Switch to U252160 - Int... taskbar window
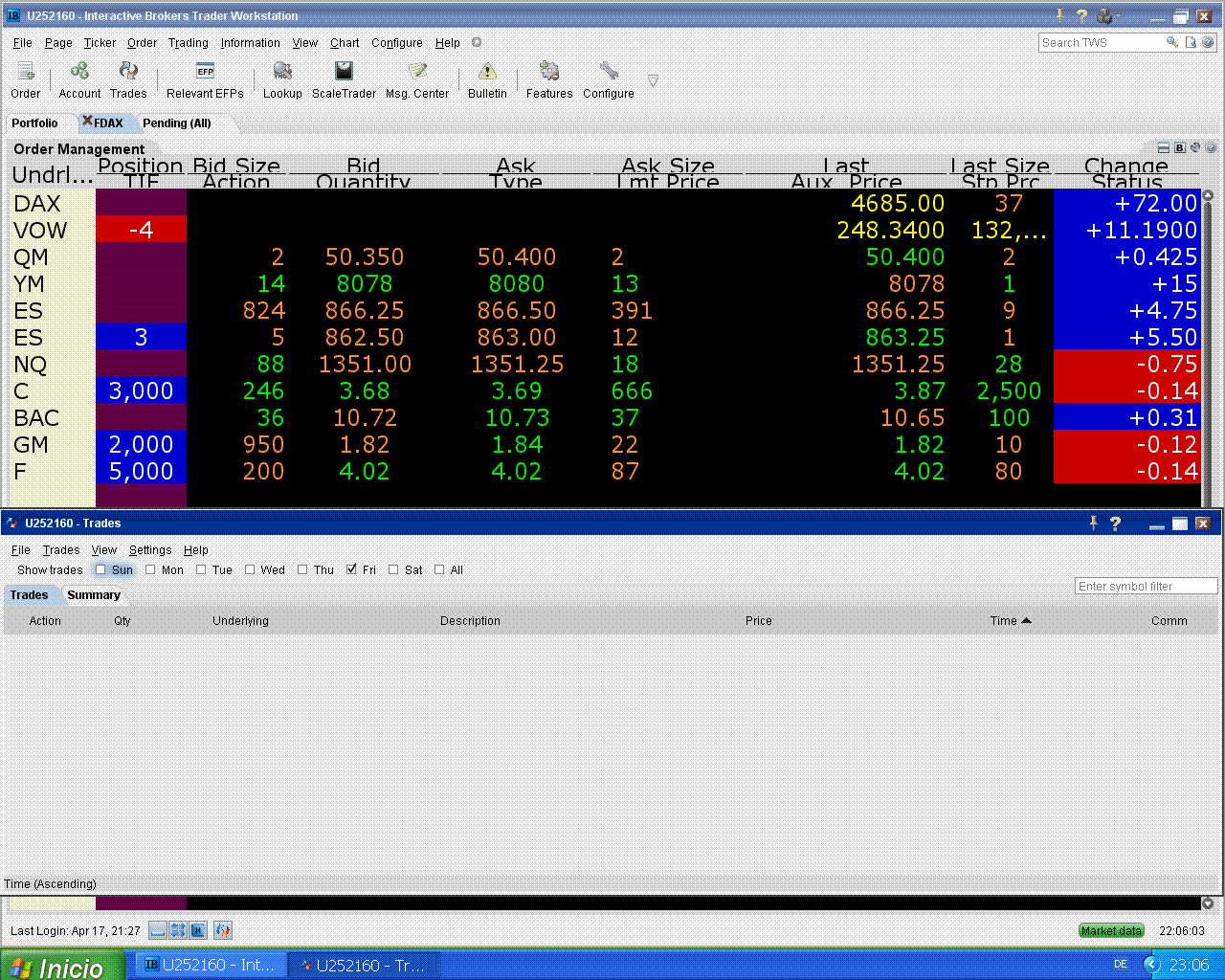This screenshot has width=1225, height=980. click(x=211, y=965)
